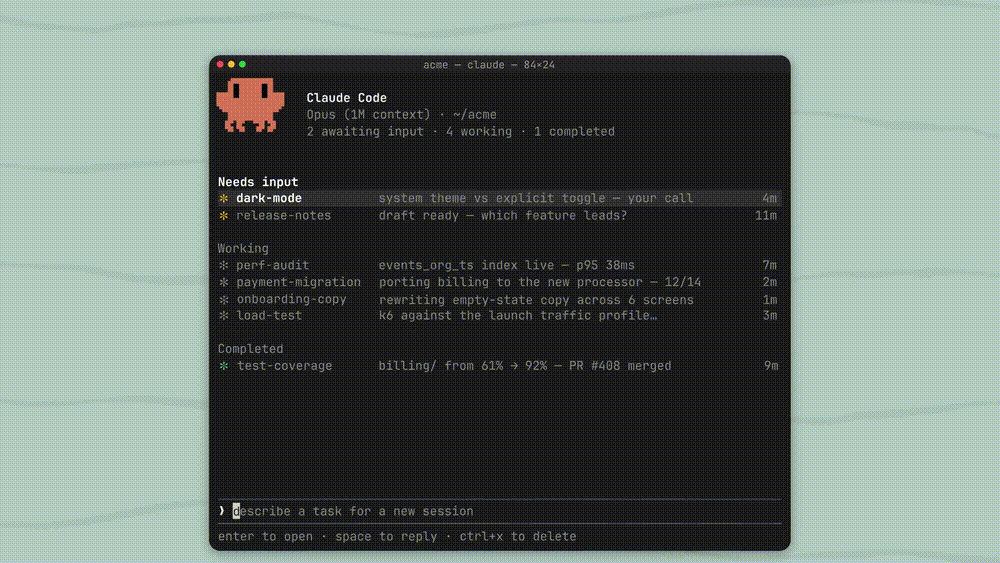Click the 'ctrl+x to delete' hint
Viewport: 1000px width, 563px height.
(518, 536)
